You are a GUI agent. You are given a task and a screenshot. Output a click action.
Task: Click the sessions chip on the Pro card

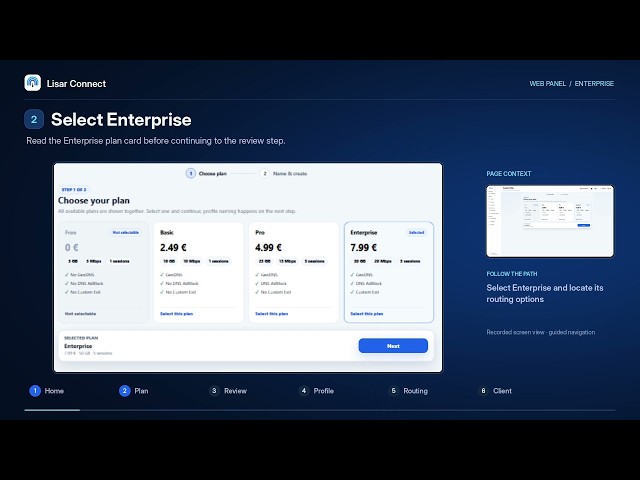[314, 261]
